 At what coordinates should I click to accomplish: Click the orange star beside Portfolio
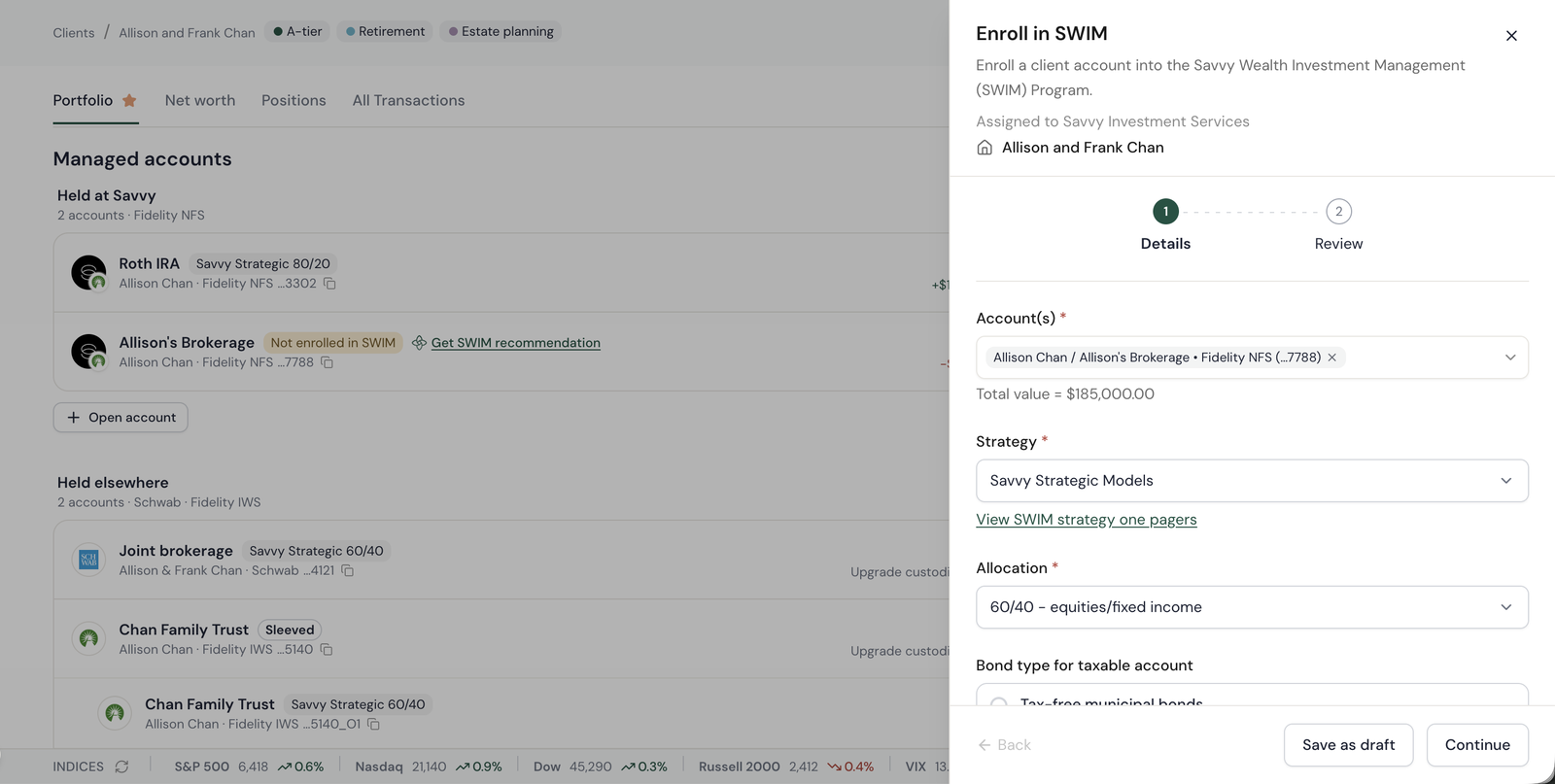coord(129,100)
